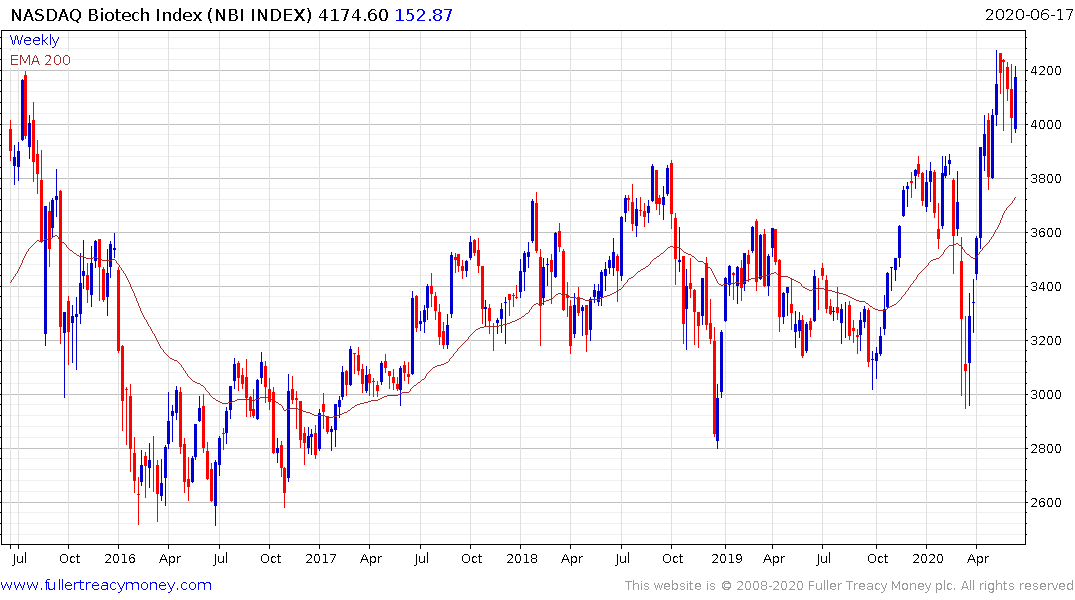Click the EMA 200 legend label
The image size is (1075, 600).
(x=40, y=60)
